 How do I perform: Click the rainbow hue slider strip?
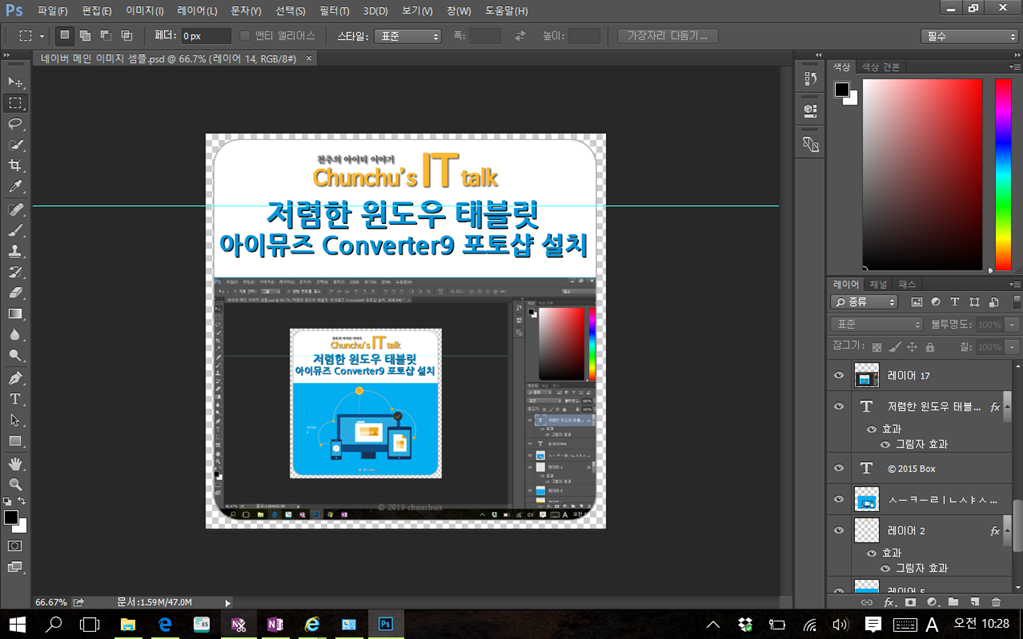[1003, 174]
